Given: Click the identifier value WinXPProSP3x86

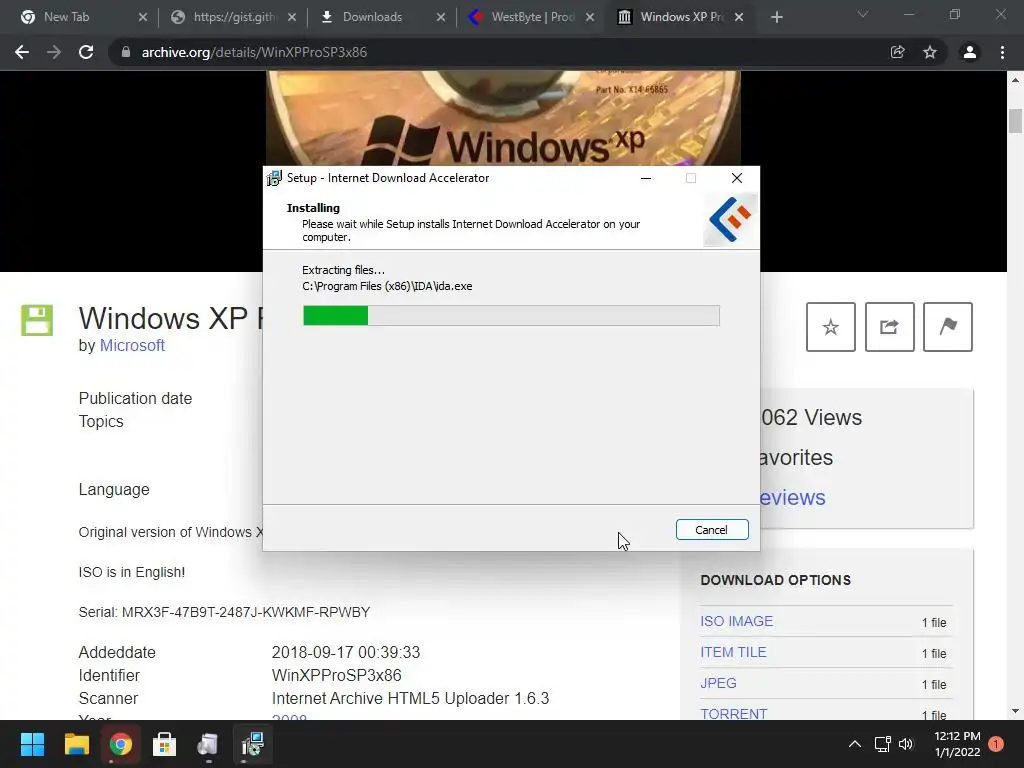Looking at the screenshot, I should 336,675.
